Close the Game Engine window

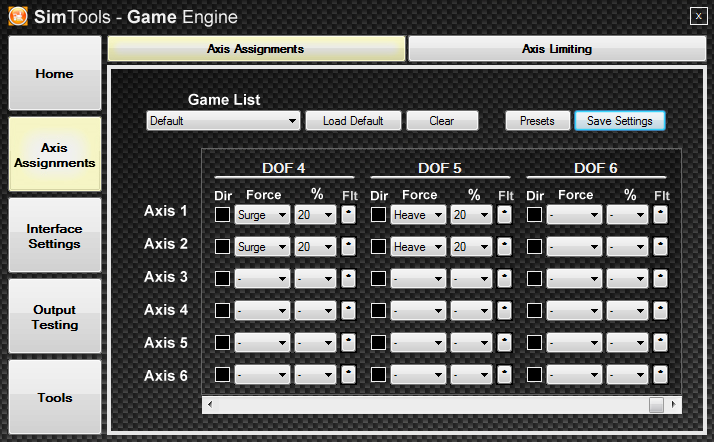[x=697, y=15]
